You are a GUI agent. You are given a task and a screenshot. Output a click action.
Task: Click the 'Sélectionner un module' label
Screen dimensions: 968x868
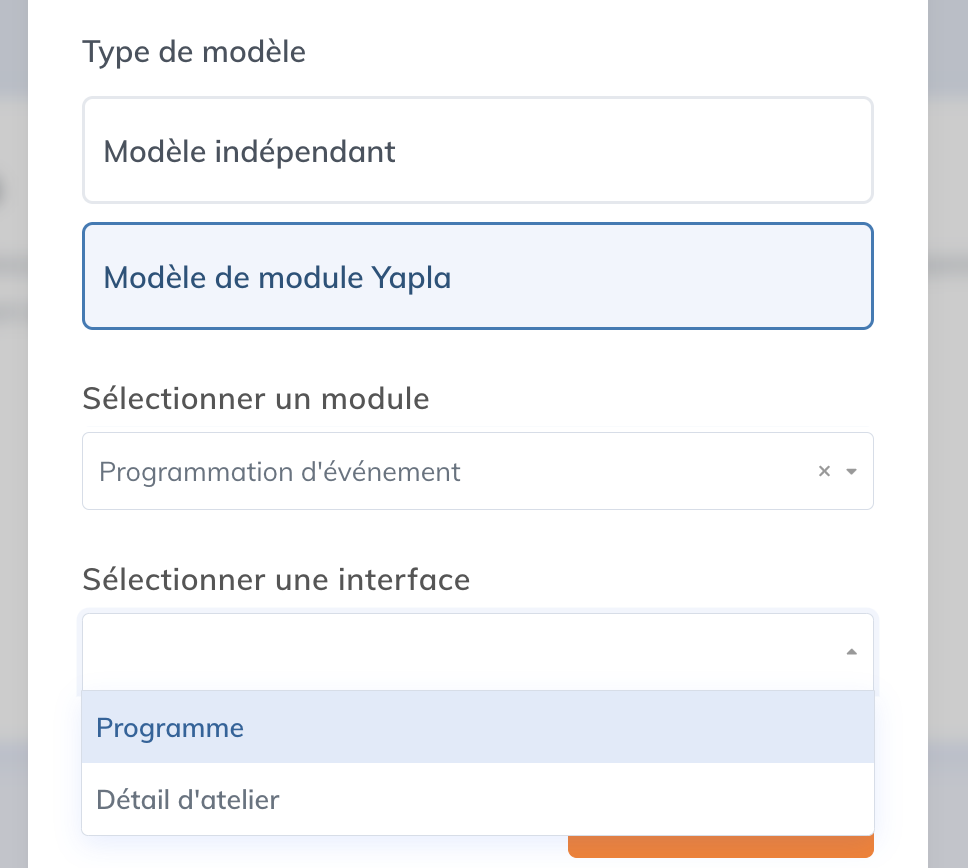pos(256,398)
